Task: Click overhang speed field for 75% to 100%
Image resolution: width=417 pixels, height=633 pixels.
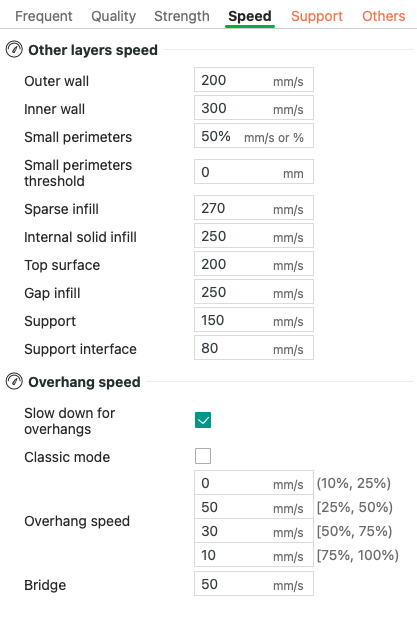Action: click(254, 555)
